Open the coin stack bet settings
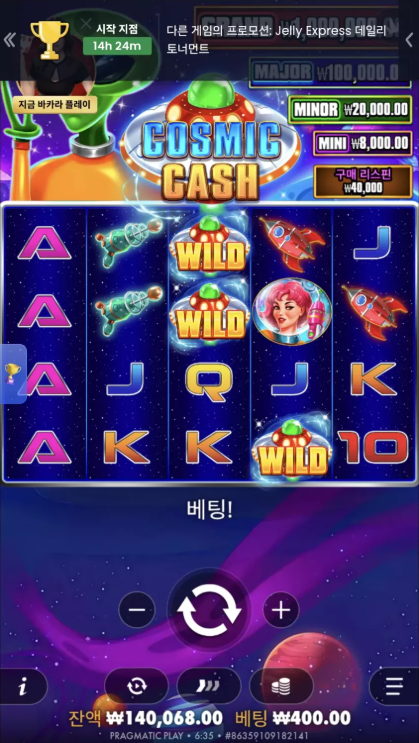Image resolution: width=419 pixels, height=743 pixels. (x=281, y=686)
